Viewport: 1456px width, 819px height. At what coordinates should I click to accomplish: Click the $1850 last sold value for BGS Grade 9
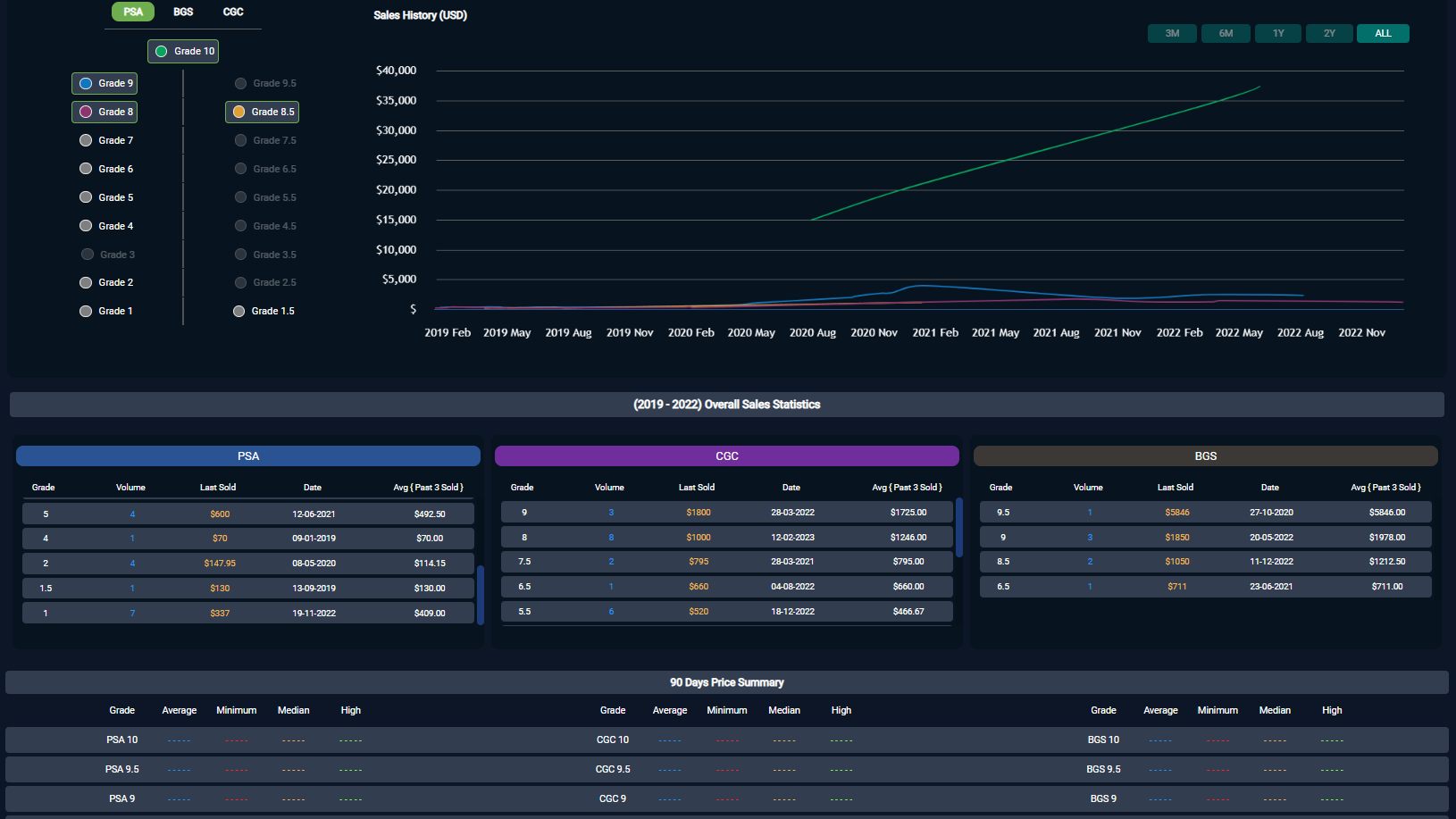[1175, 537]
